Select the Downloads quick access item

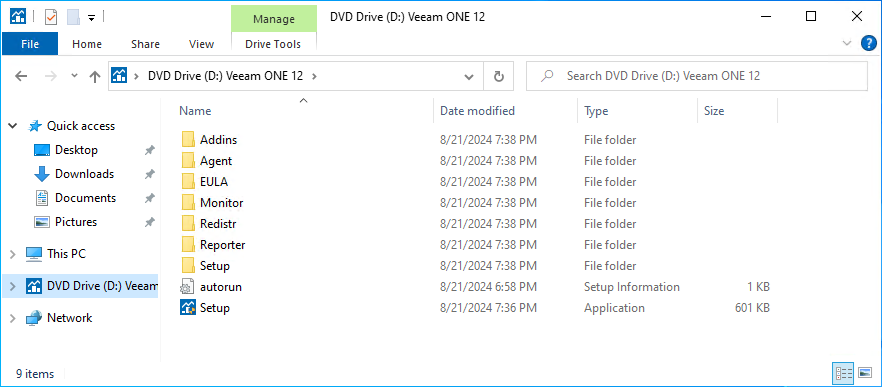coord(84,174)
